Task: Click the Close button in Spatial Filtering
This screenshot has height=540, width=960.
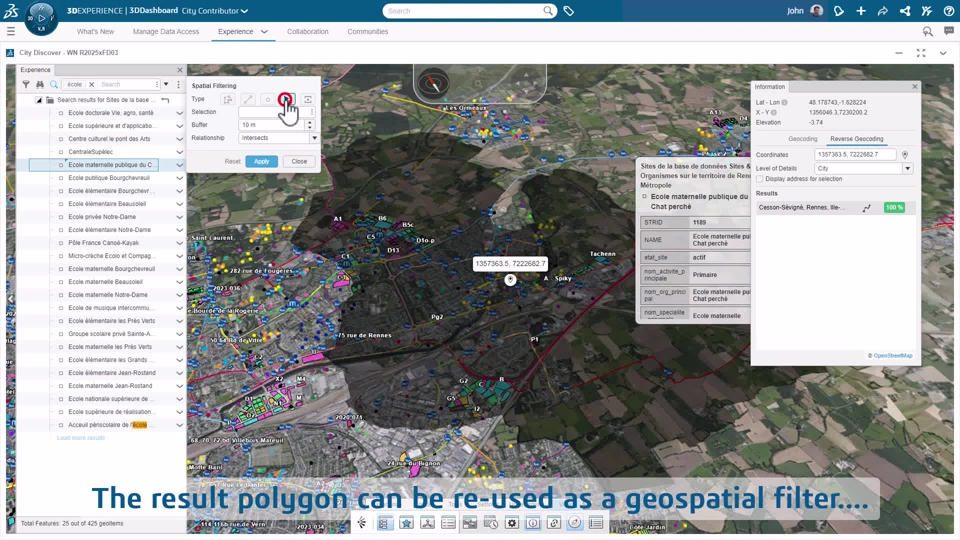Action: click(x=299, y=162)
